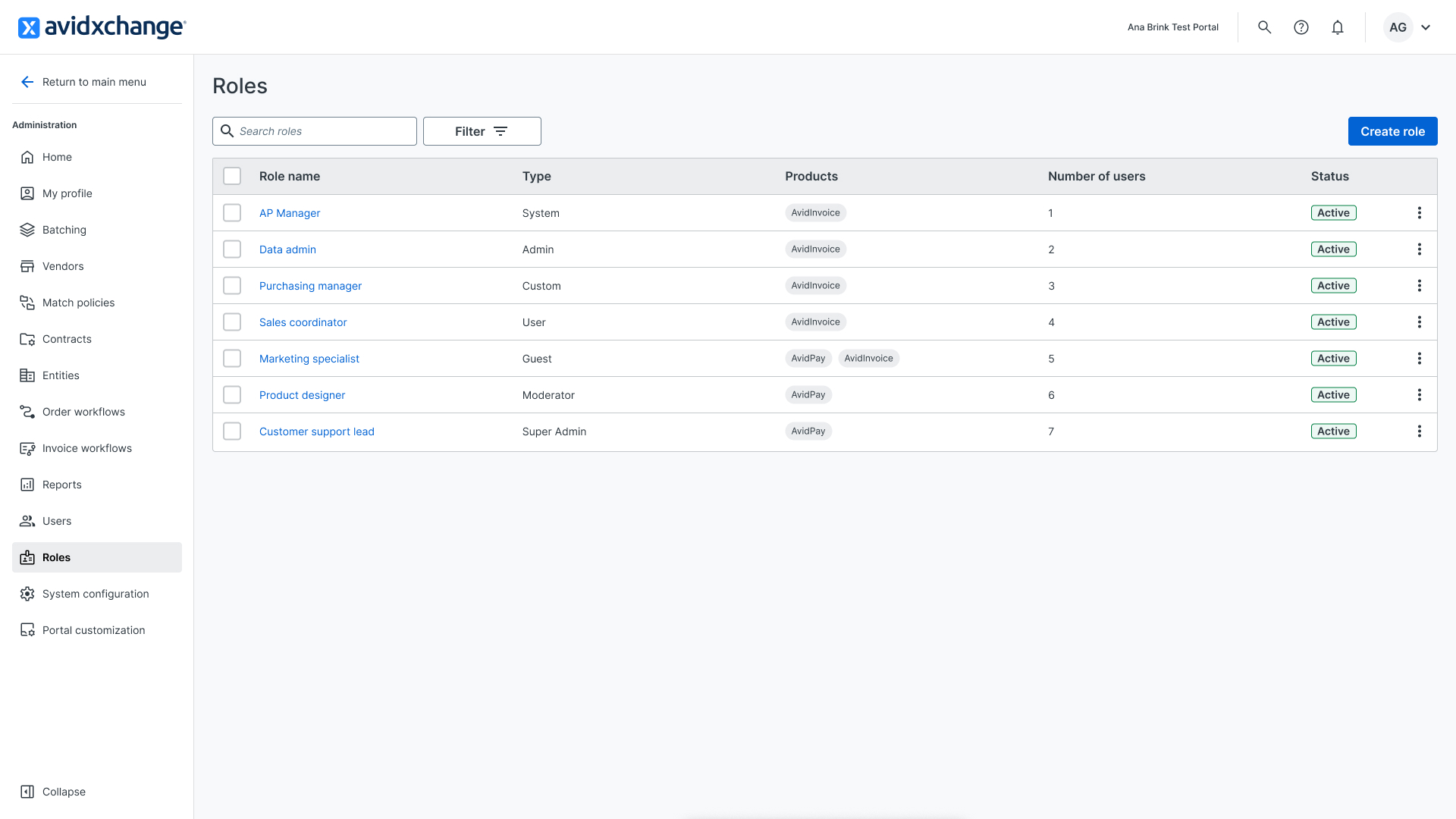
Task: Focus the Search roles input field
Action: pos(315,131)
